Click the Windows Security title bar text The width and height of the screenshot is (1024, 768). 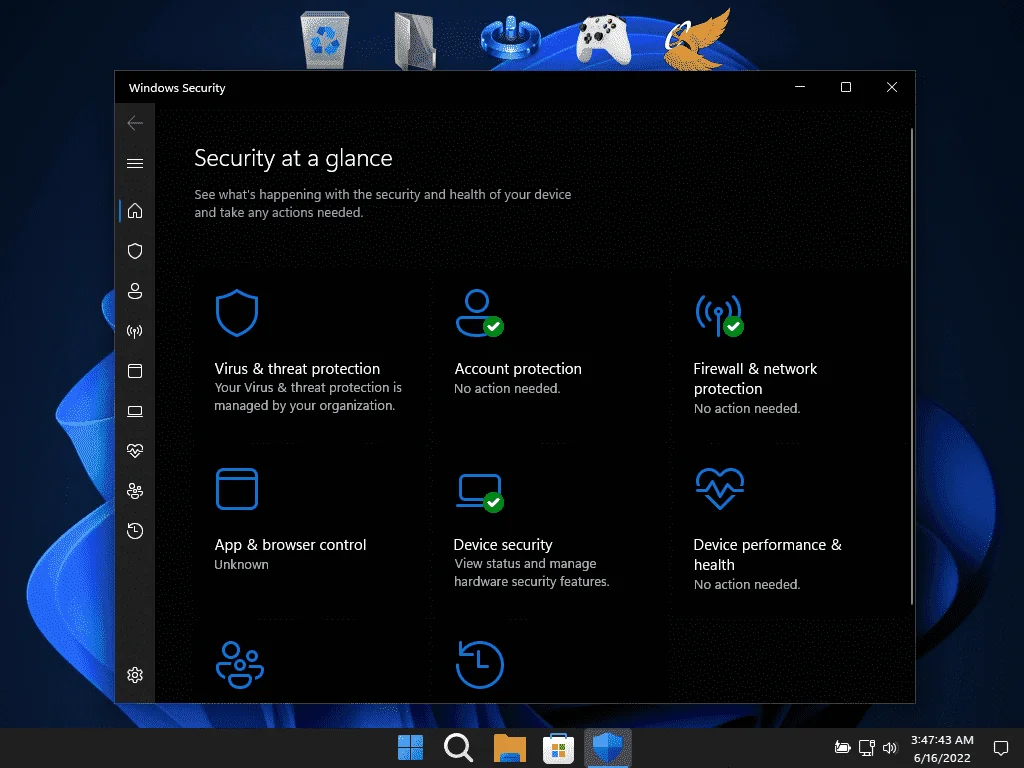point(177,88)
